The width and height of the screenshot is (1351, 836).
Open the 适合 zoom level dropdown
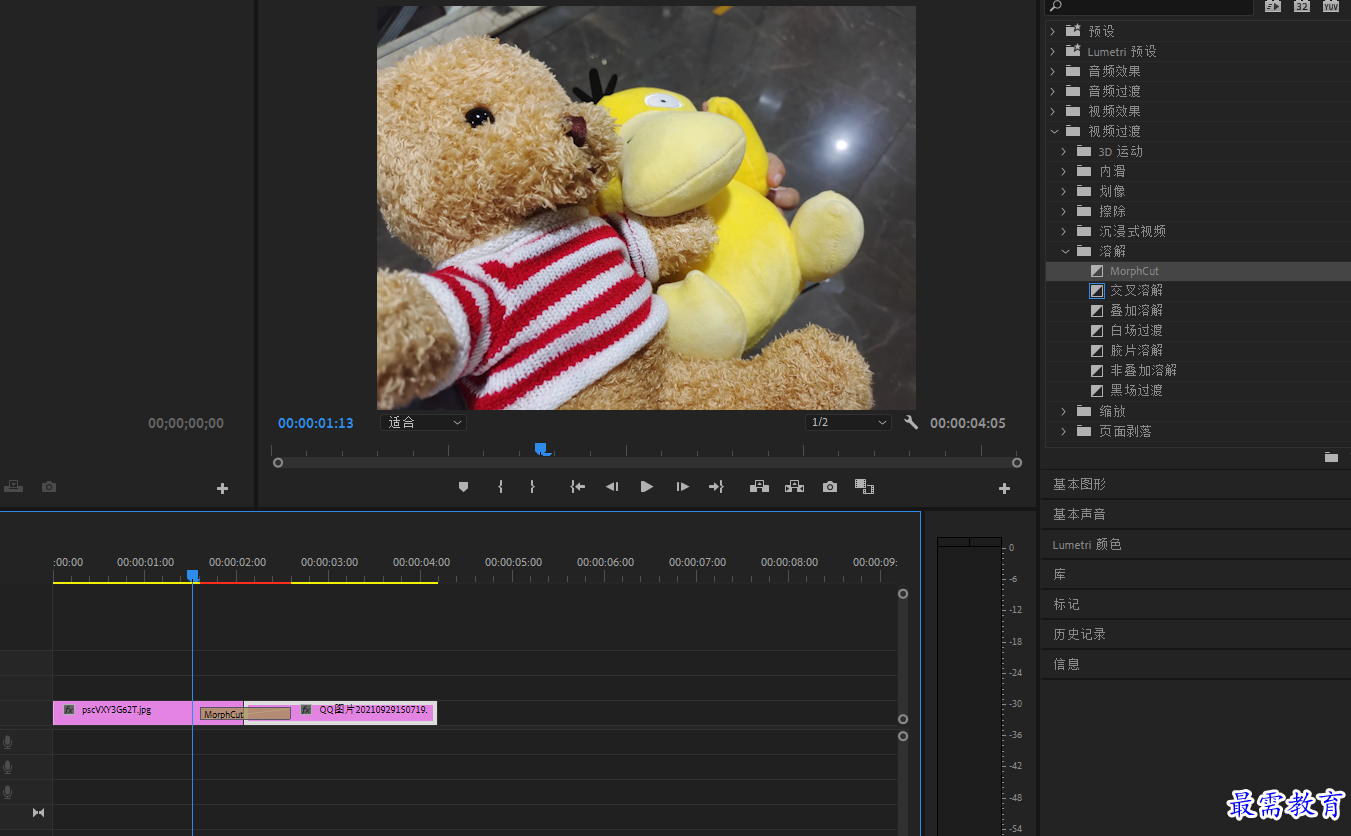423,423
